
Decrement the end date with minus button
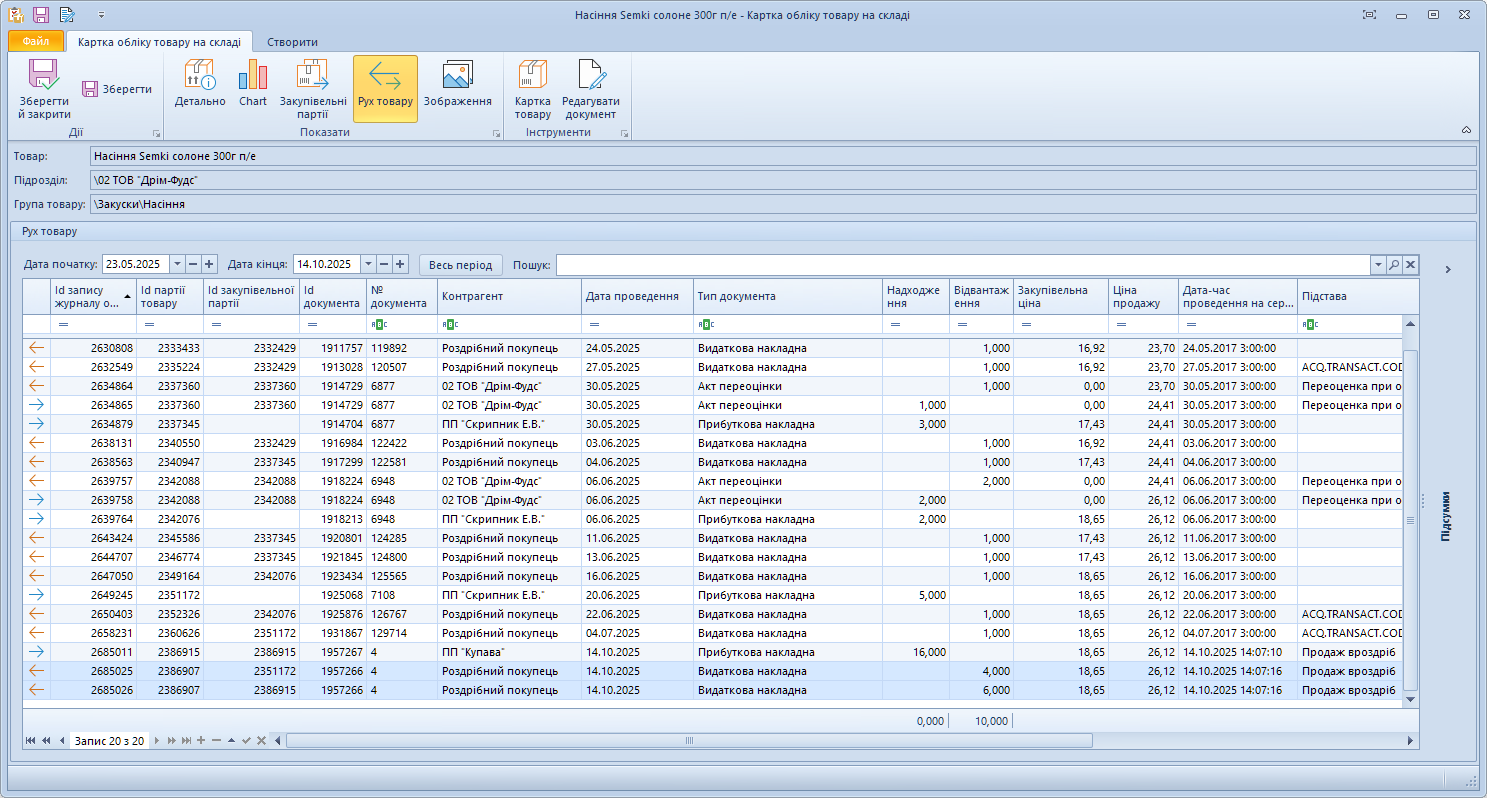384,264
